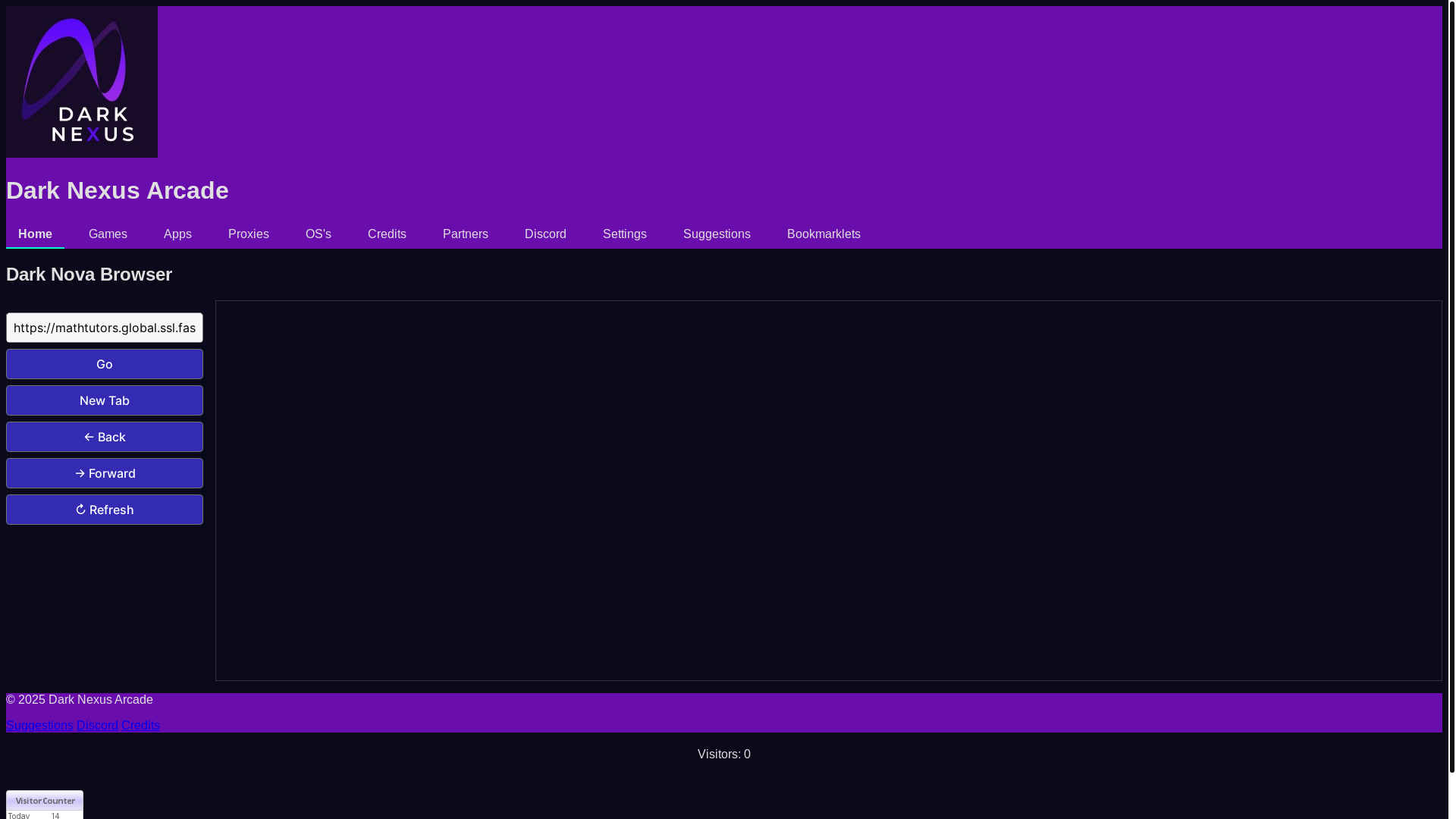Open the Discord navigation tab

click(x=545, y=234)
